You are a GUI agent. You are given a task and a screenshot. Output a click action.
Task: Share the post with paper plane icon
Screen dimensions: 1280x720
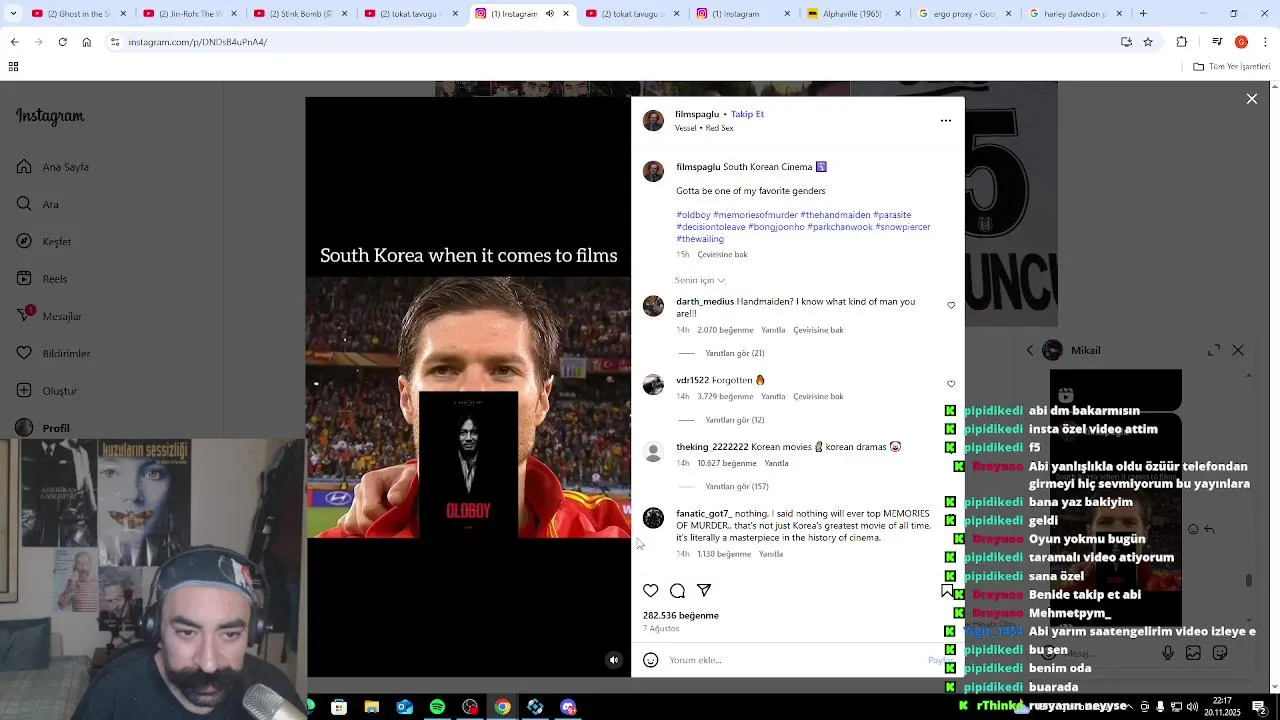704,591
